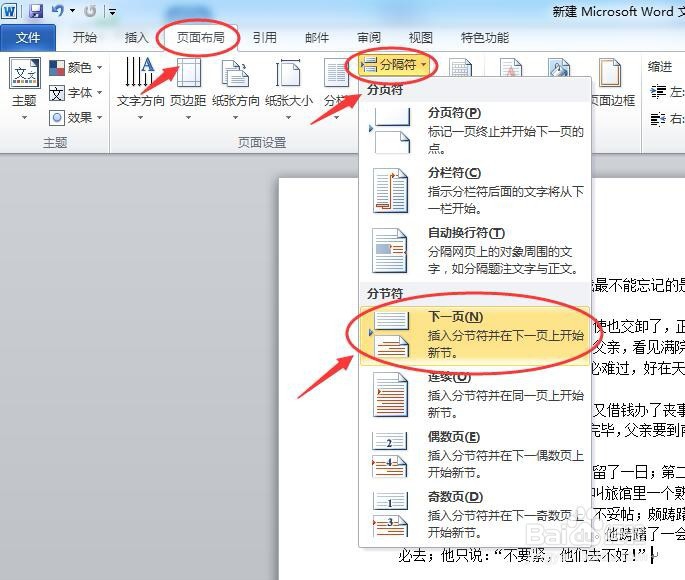Click the 文字方向 (Text Direction) button
Screen dimensions: 685x580
click(140, 88)
